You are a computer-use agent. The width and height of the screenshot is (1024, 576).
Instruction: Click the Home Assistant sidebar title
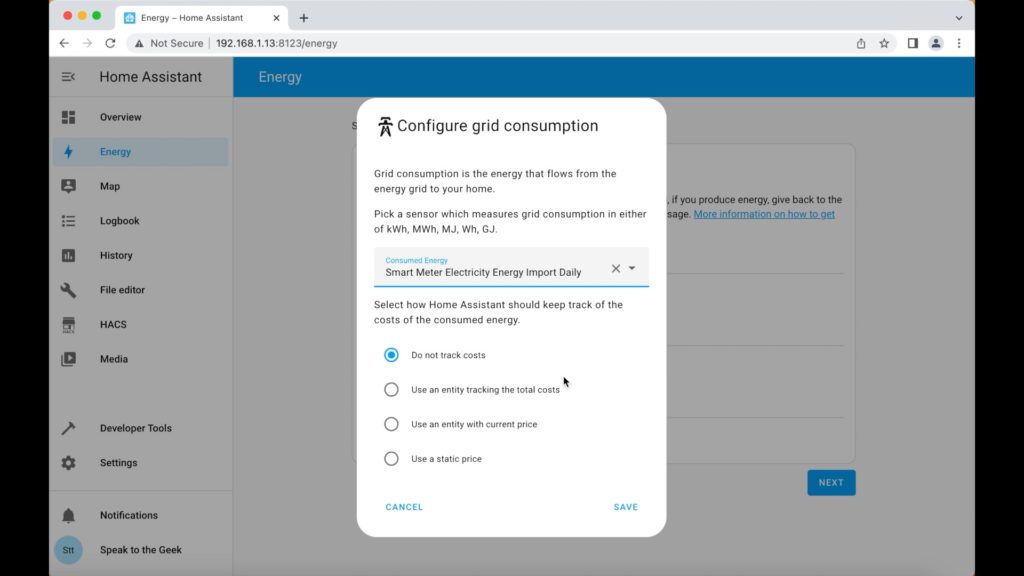[x=150, y=77]
